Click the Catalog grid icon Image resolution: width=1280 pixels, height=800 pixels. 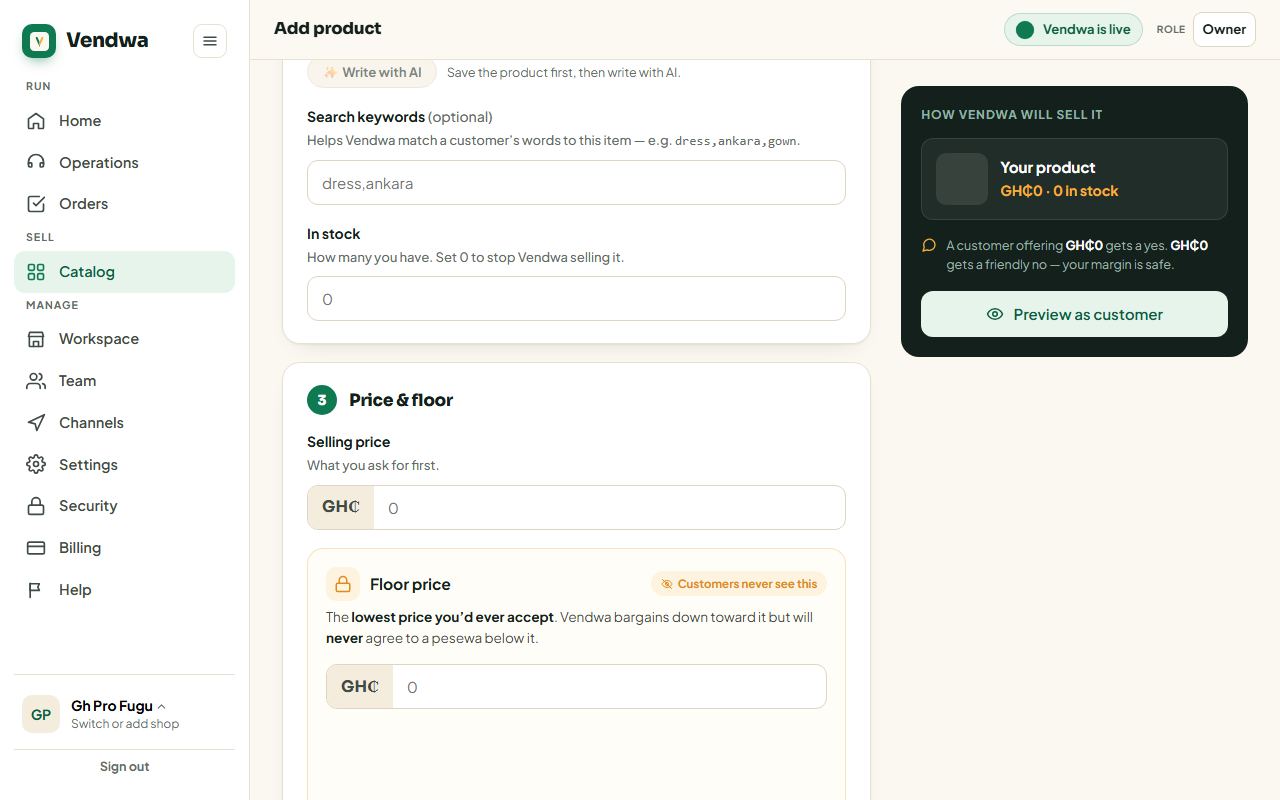pos(36,272)
